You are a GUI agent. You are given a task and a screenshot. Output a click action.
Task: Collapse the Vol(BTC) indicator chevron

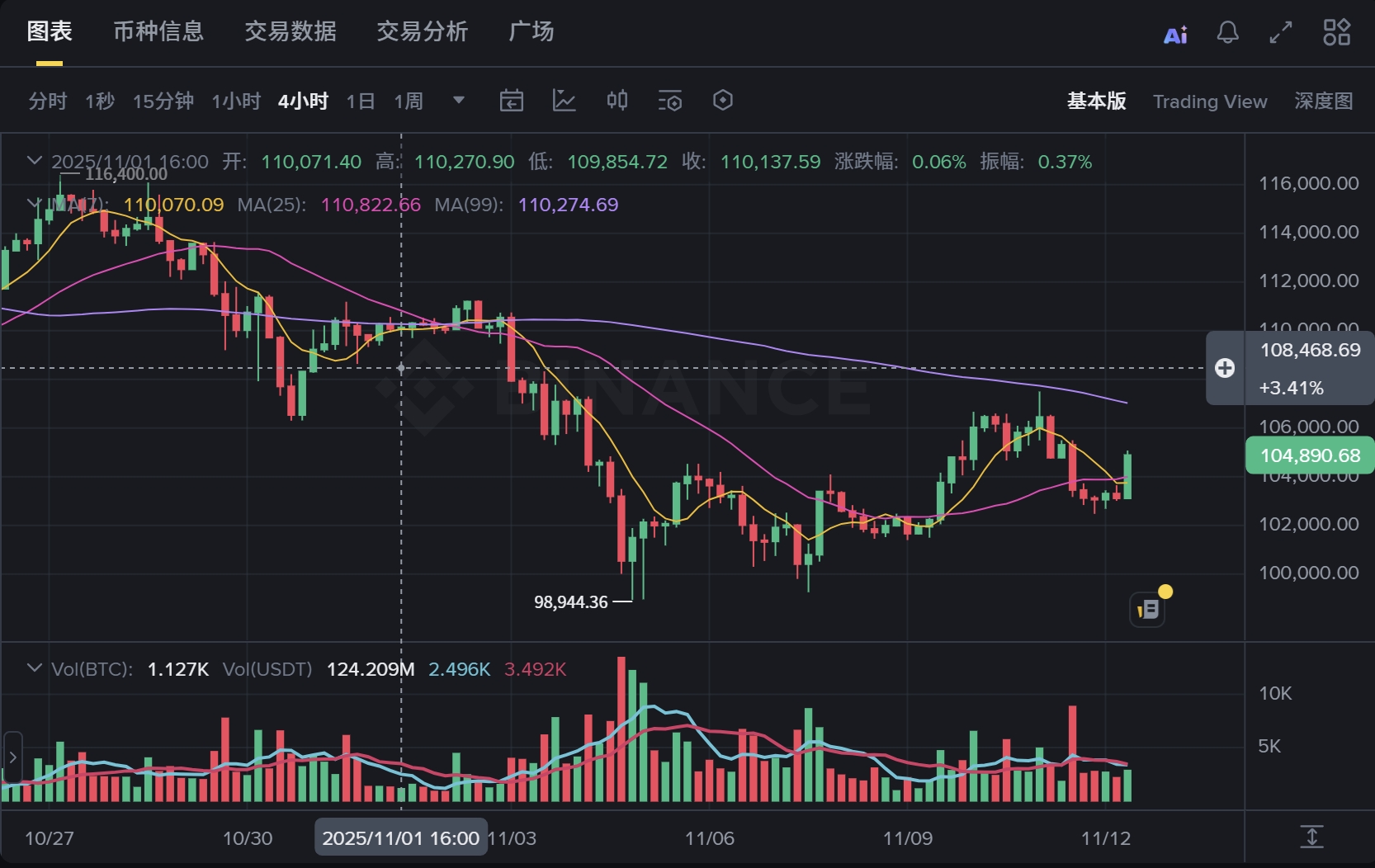point(34,668)
